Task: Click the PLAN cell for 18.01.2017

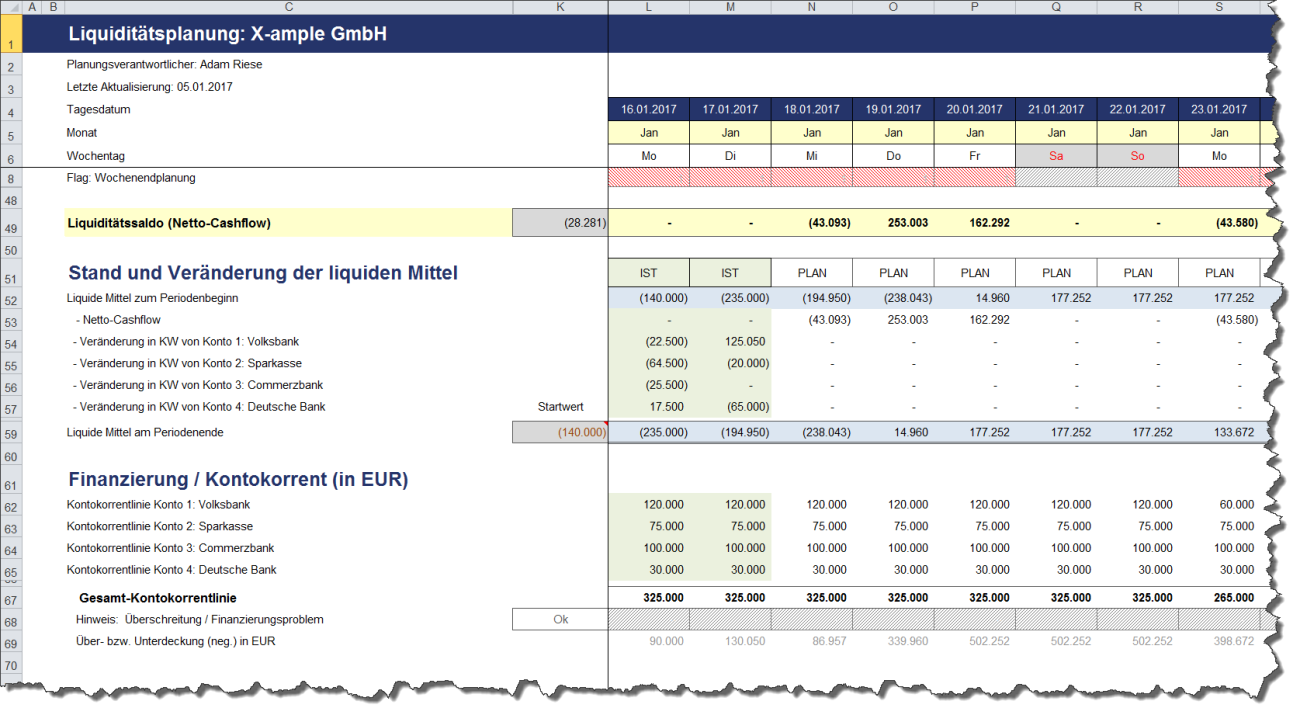Action: point(812,272)
